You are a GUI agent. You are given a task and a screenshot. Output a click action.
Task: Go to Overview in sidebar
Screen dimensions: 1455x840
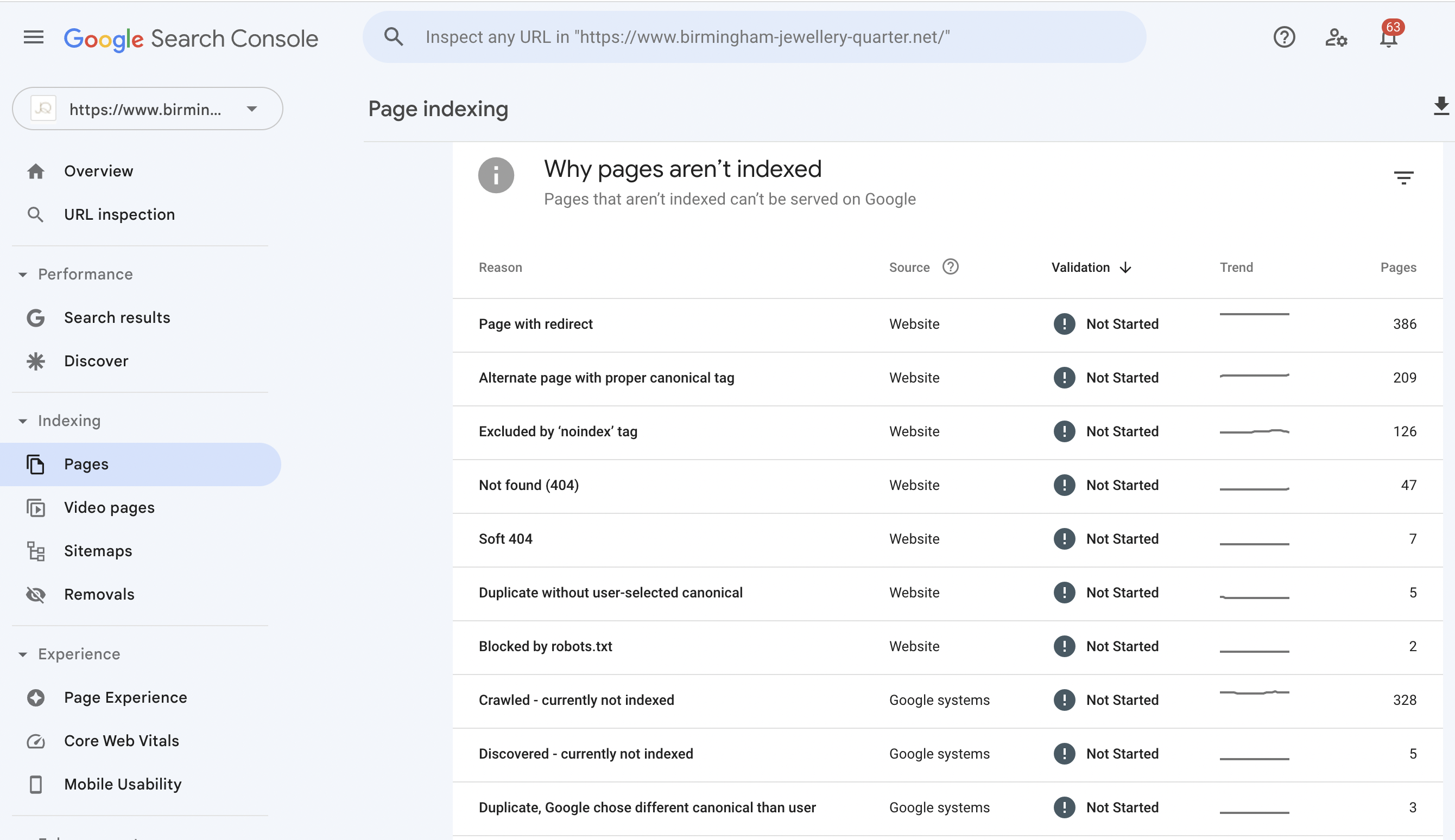(x=140, y=171)
